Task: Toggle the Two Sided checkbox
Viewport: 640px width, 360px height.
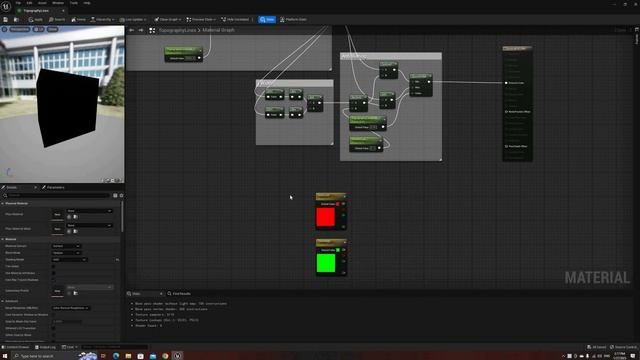Action: click(x=53, y=267)
